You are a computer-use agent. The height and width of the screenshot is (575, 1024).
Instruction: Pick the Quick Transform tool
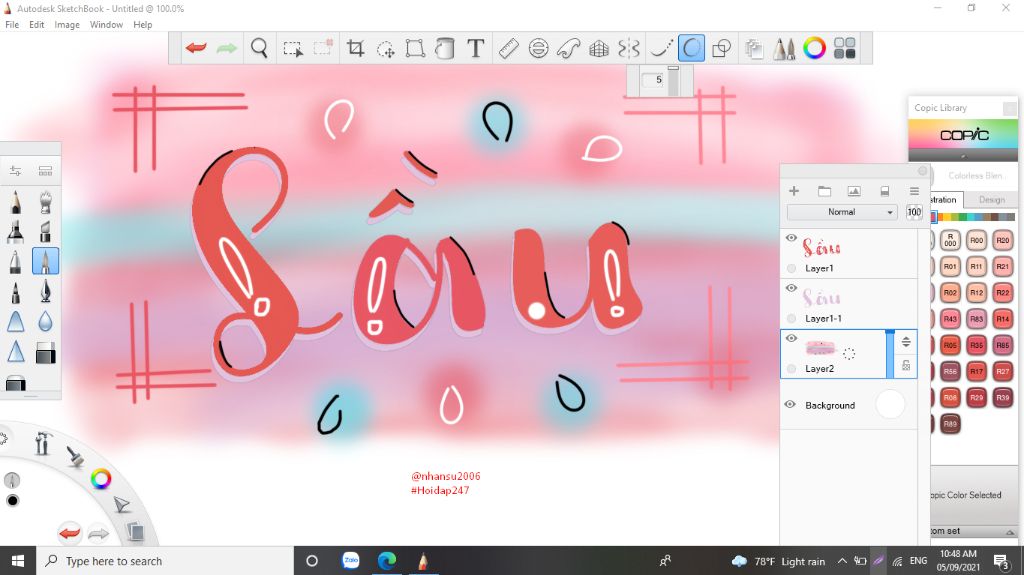386,48
